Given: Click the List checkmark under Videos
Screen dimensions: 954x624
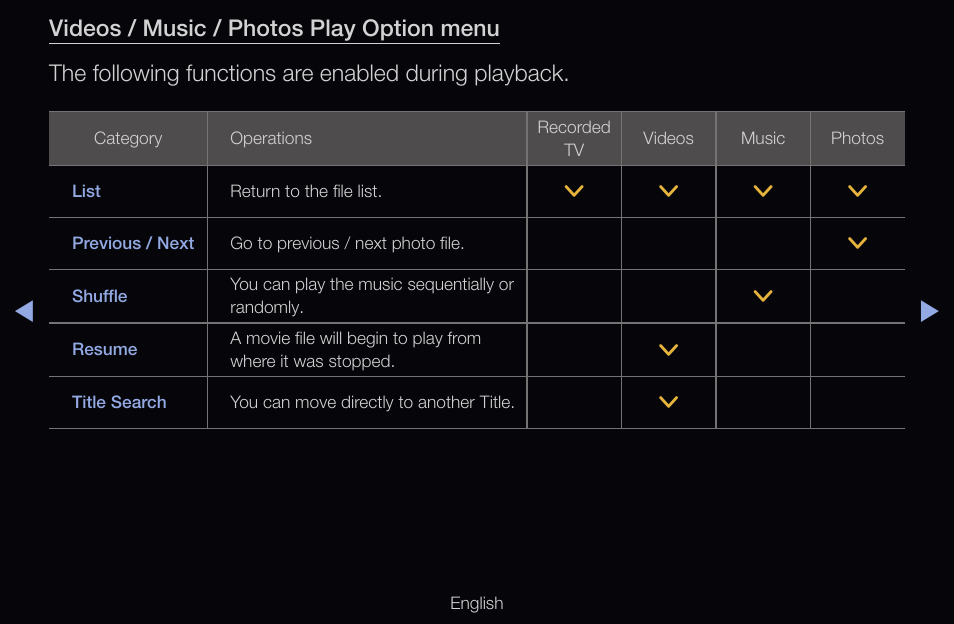Looking at the screenshot, I should [668, 191].
